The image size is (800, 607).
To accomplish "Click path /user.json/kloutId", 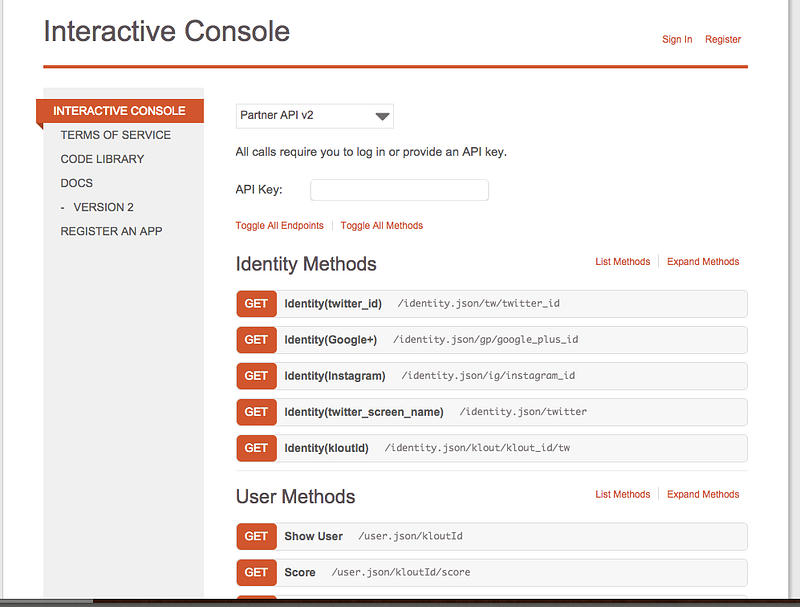I will 410,536.
